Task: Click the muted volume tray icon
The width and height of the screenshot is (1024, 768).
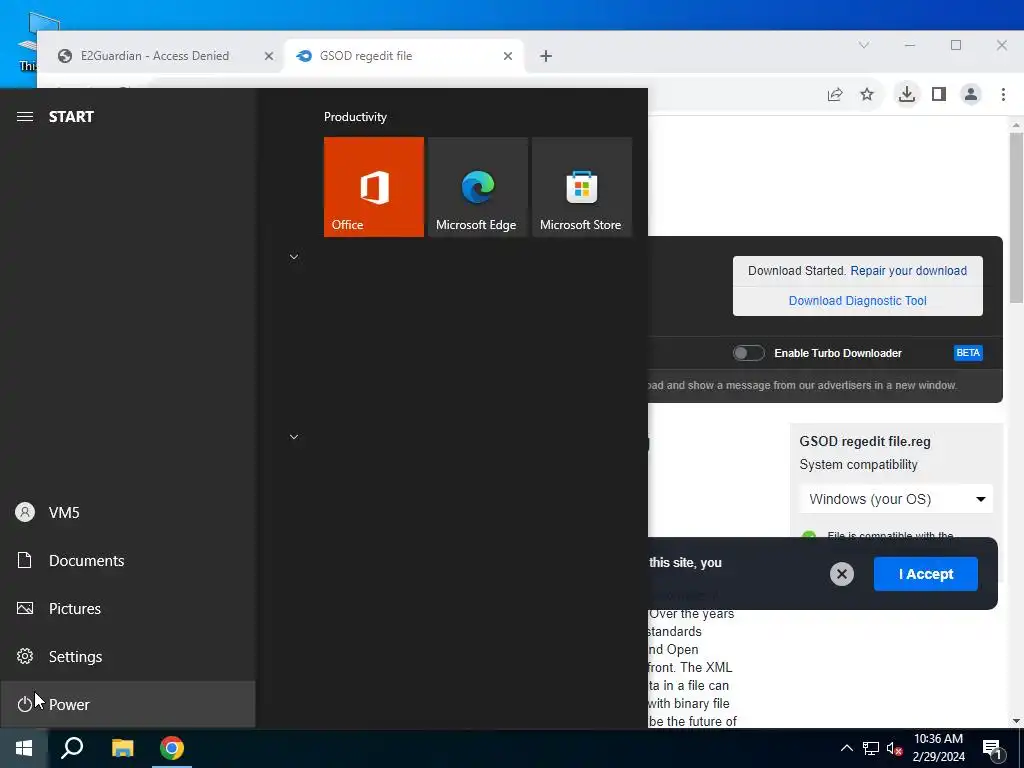Action: pos(894,748)
